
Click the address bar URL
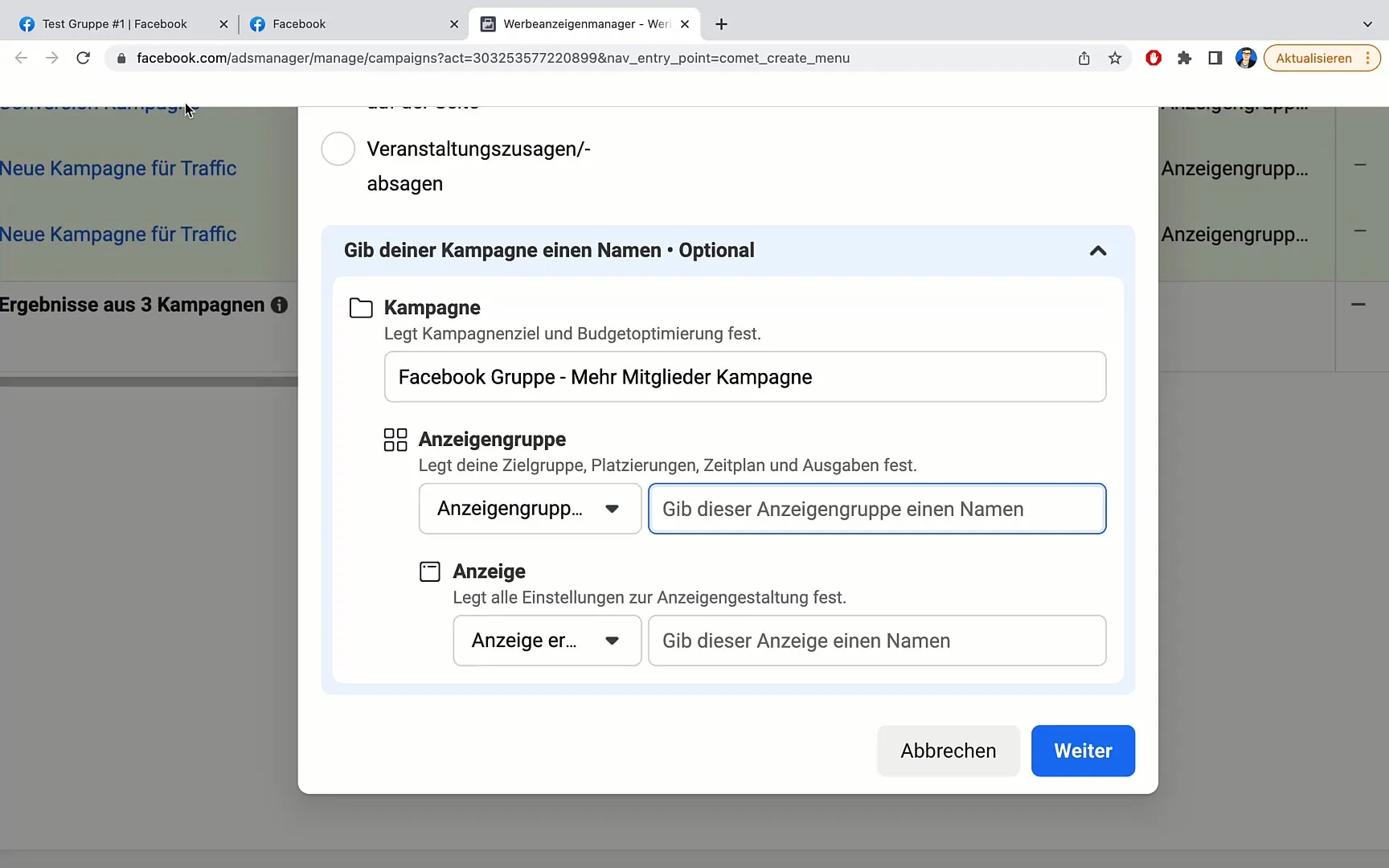pos(493,58)
